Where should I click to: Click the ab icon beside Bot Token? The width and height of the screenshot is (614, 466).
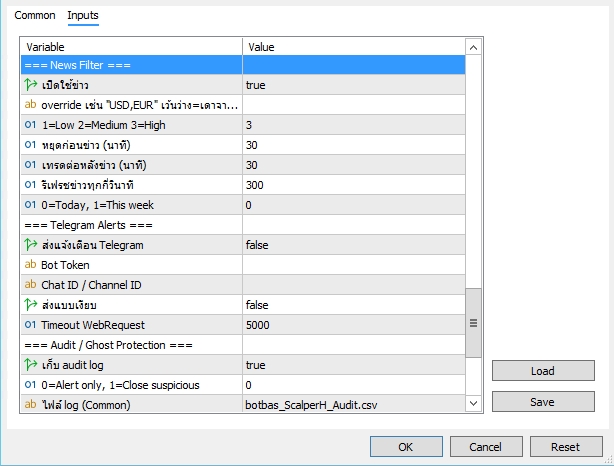tap(30, 265)
